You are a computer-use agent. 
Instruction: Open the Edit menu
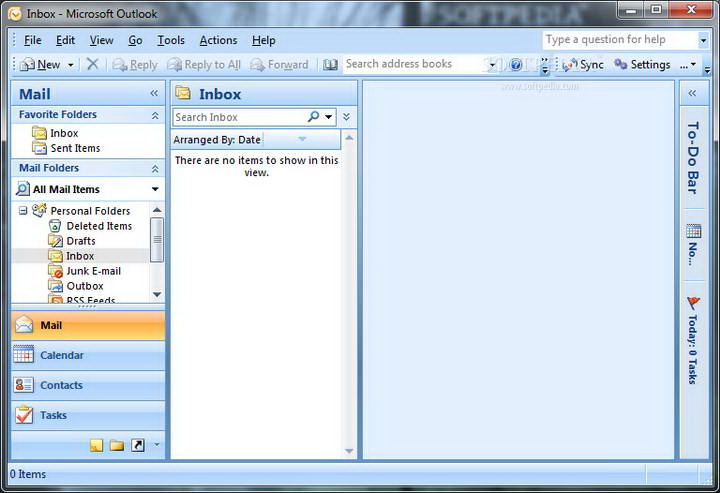(65, 40)
